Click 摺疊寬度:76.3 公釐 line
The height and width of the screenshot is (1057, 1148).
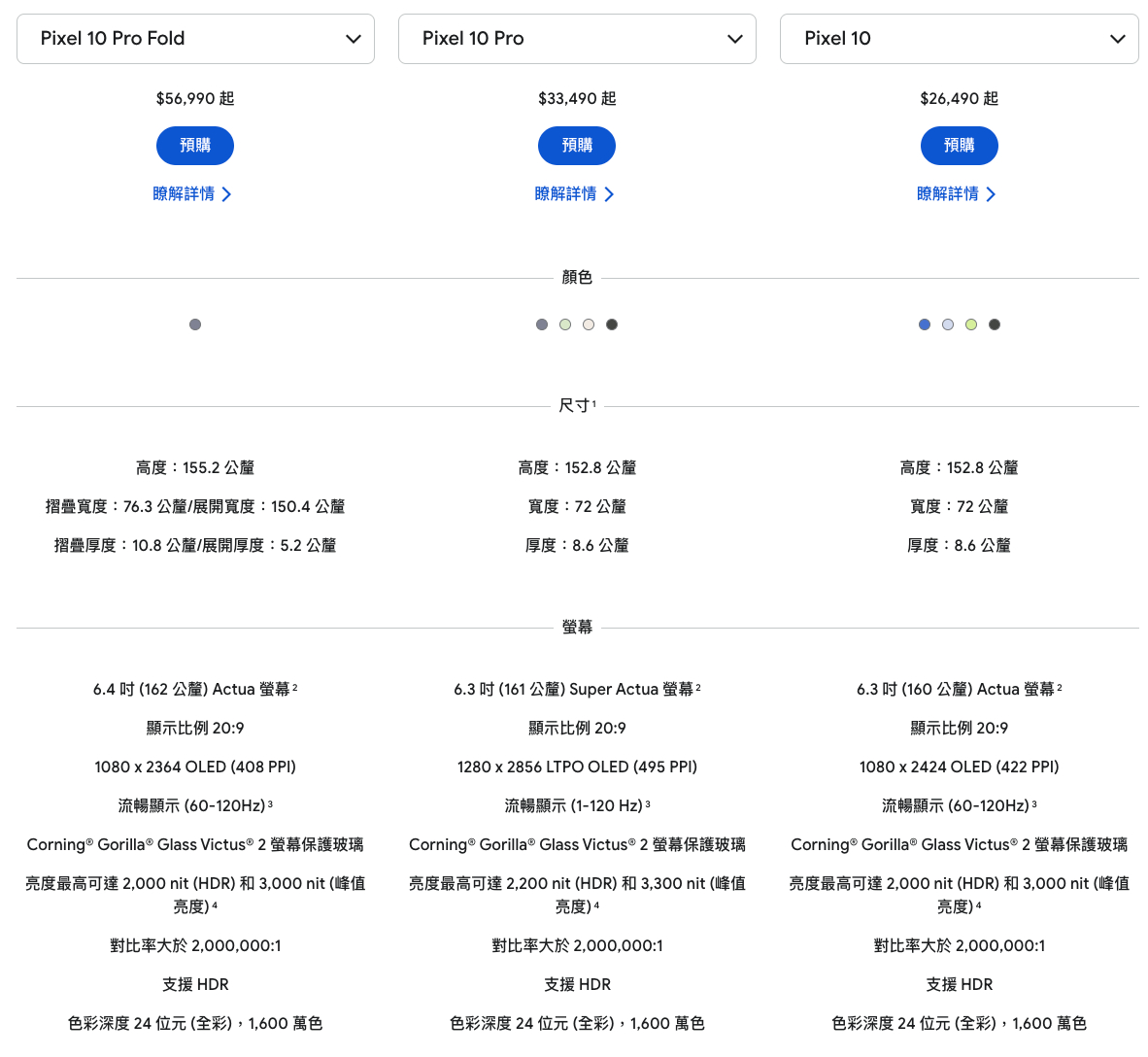coord(195,507)
